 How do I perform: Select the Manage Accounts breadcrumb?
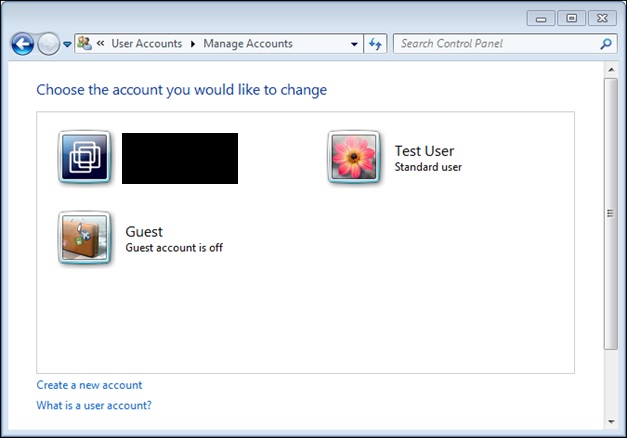tap(248, 43)
